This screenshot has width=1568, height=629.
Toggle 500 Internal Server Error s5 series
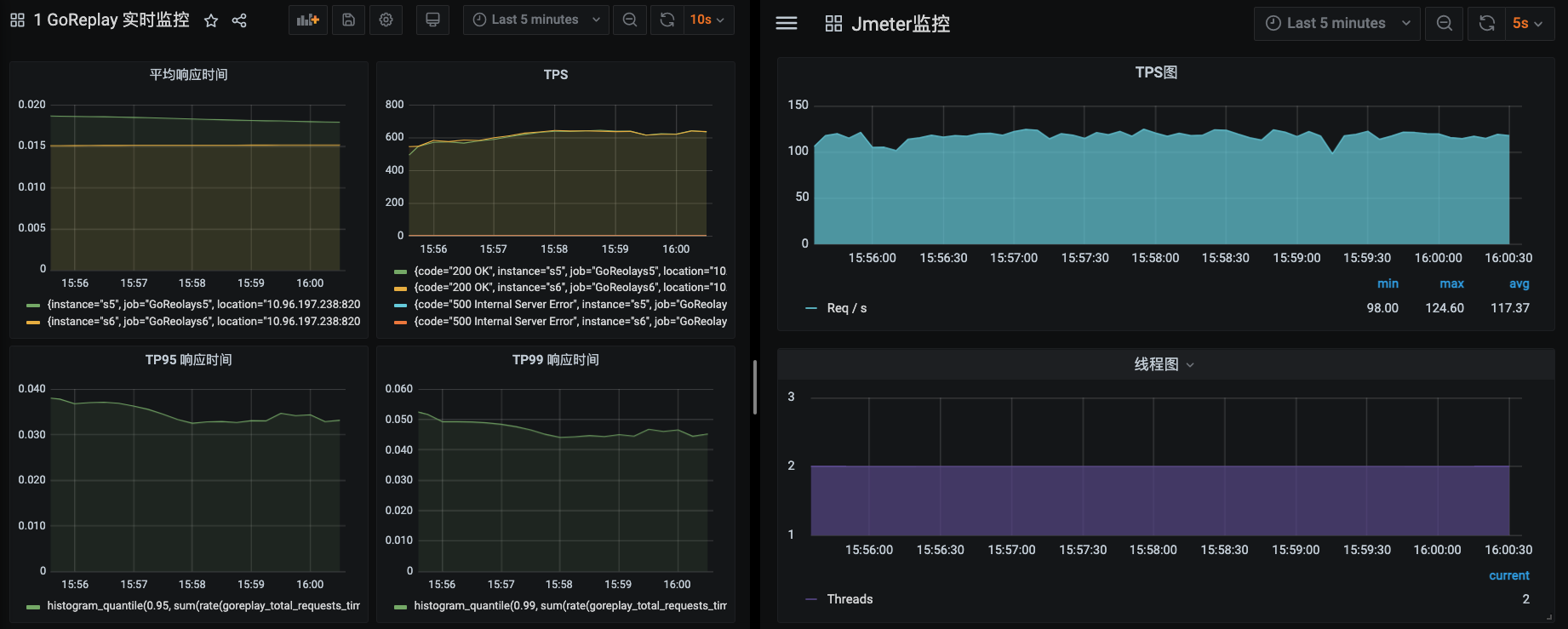pos(570,305)
